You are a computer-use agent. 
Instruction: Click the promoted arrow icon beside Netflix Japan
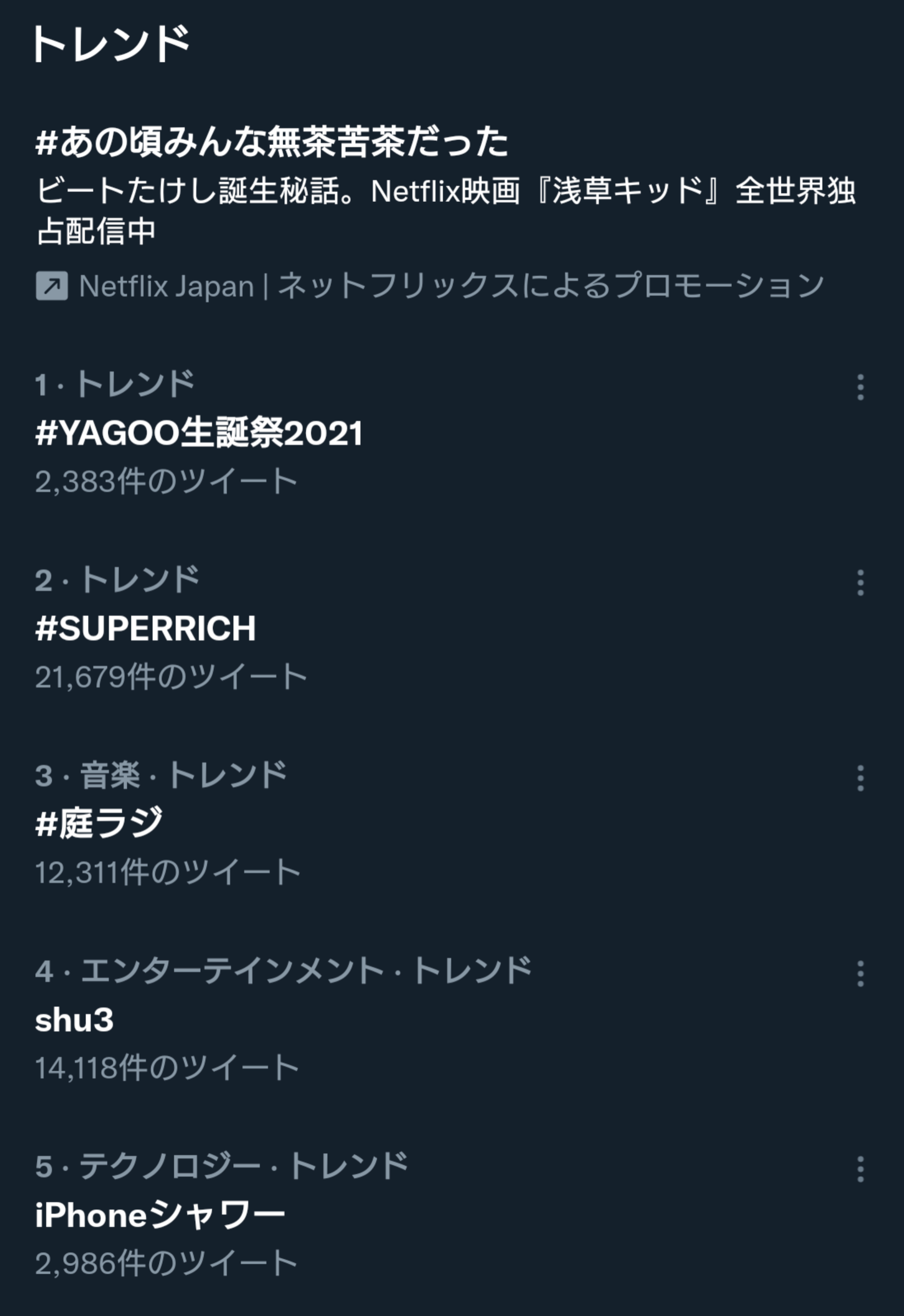pos(52,286)
